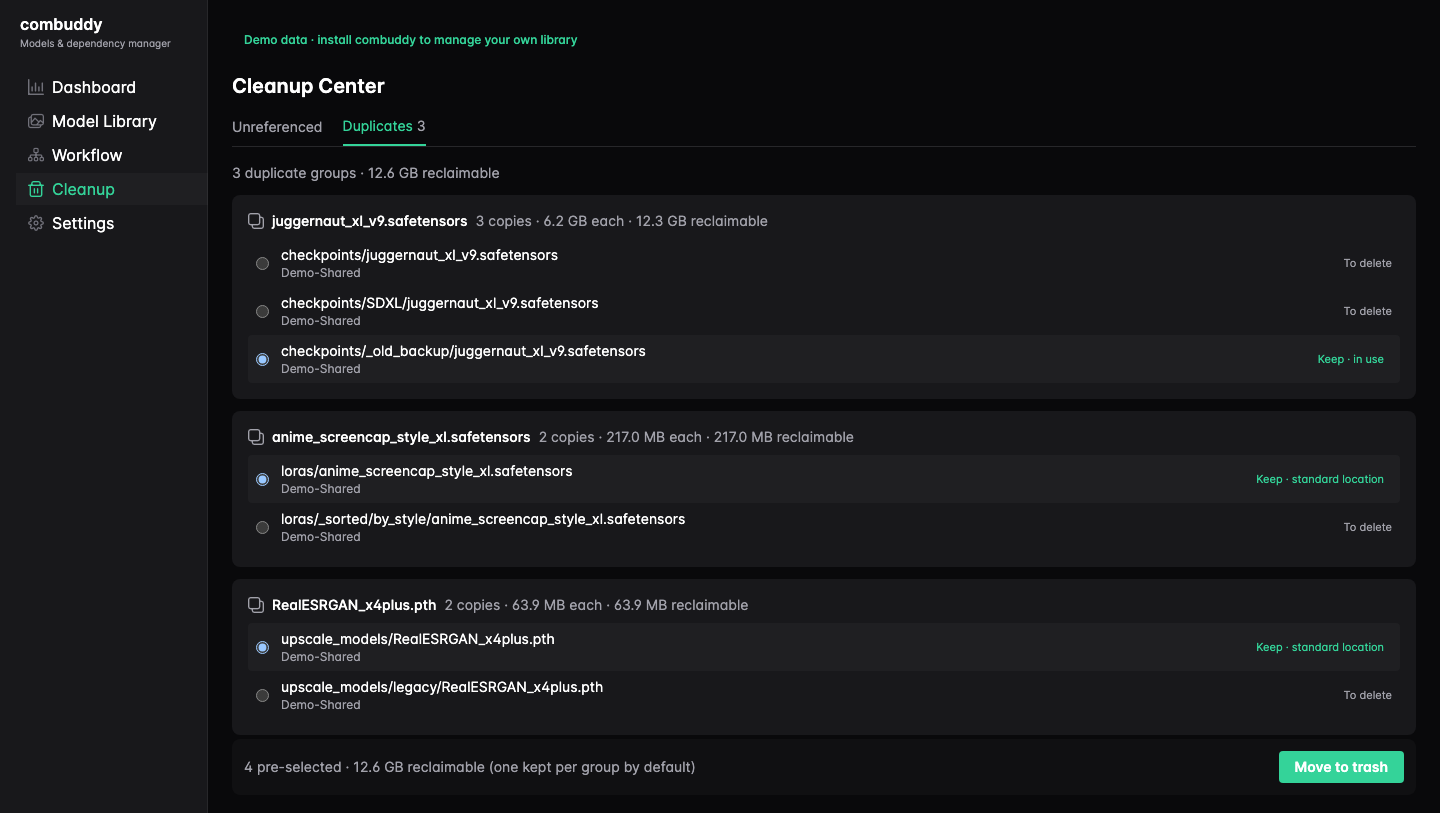Image resolution: width=1440 pixels, height=813 pixels.
Task: Click the Workflow nodes icon
Action: 36,155
